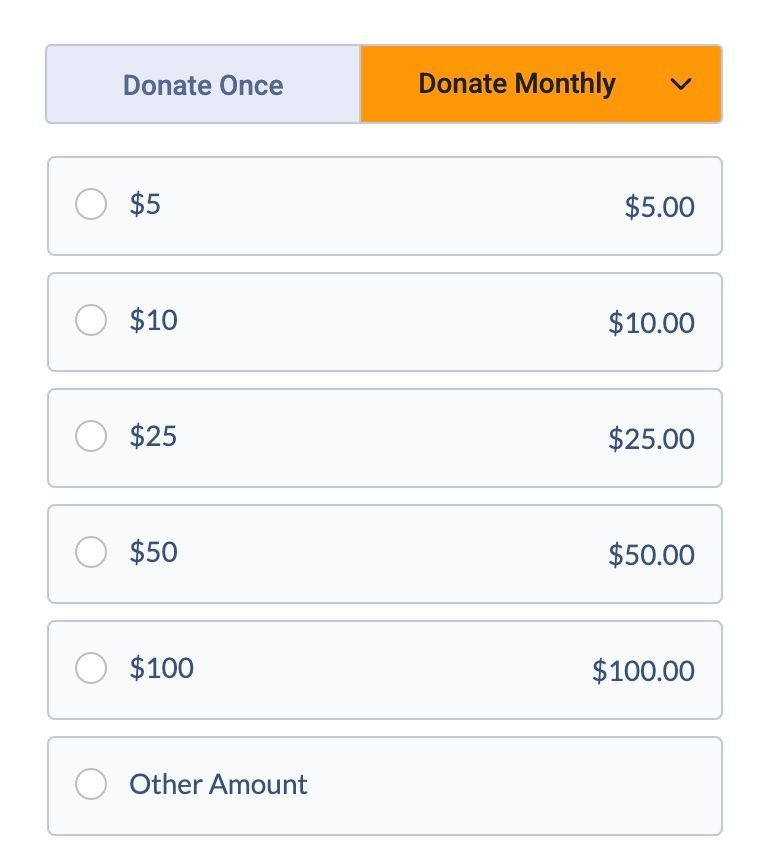Choose the $100 radio button
The width and height of the screenshot is (774, 865).
click(91, 669)
